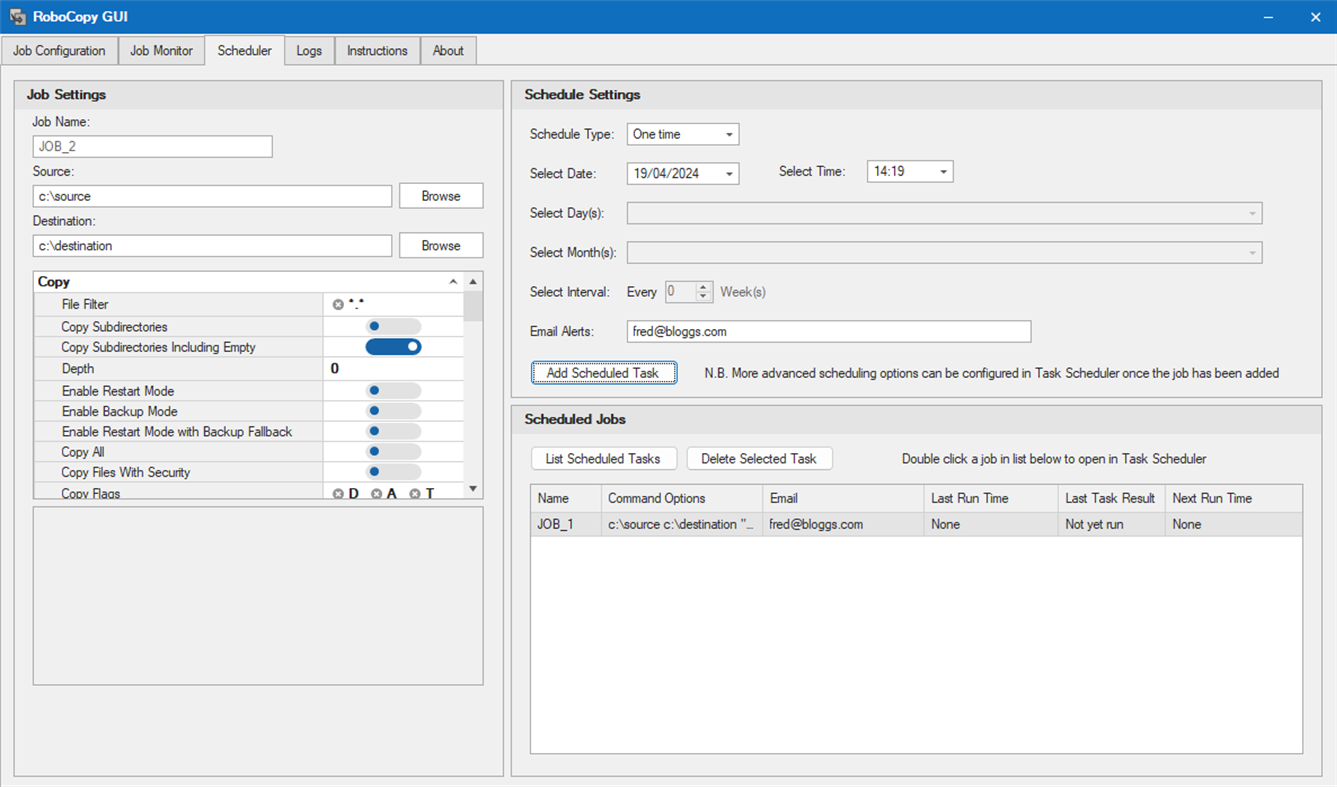Image resolution: width=1337 pixels, height=787 pixels.
Task: Enable the Copy Subdirectories toggle
Action: pyautogui.click(x=393, y=325)
